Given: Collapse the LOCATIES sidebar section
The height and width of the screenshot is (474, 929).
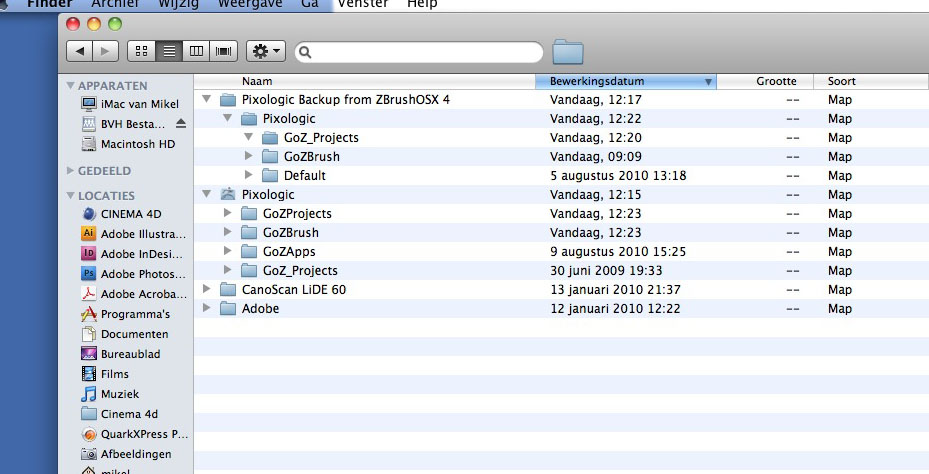Looking at the screenshot, I should 71,196.
